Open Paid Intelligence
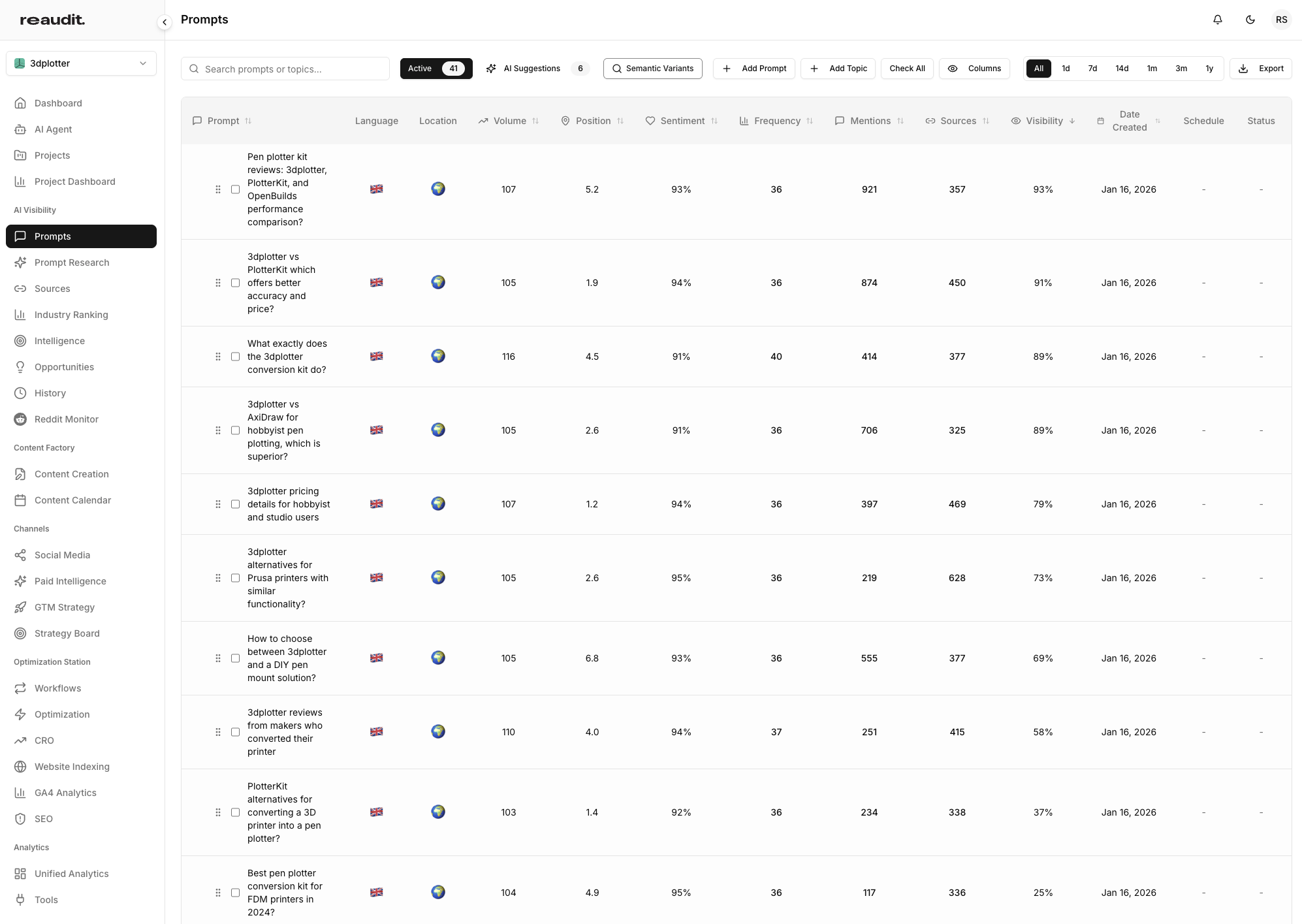The image size is (1302, 924). click(x=81, y=581)
